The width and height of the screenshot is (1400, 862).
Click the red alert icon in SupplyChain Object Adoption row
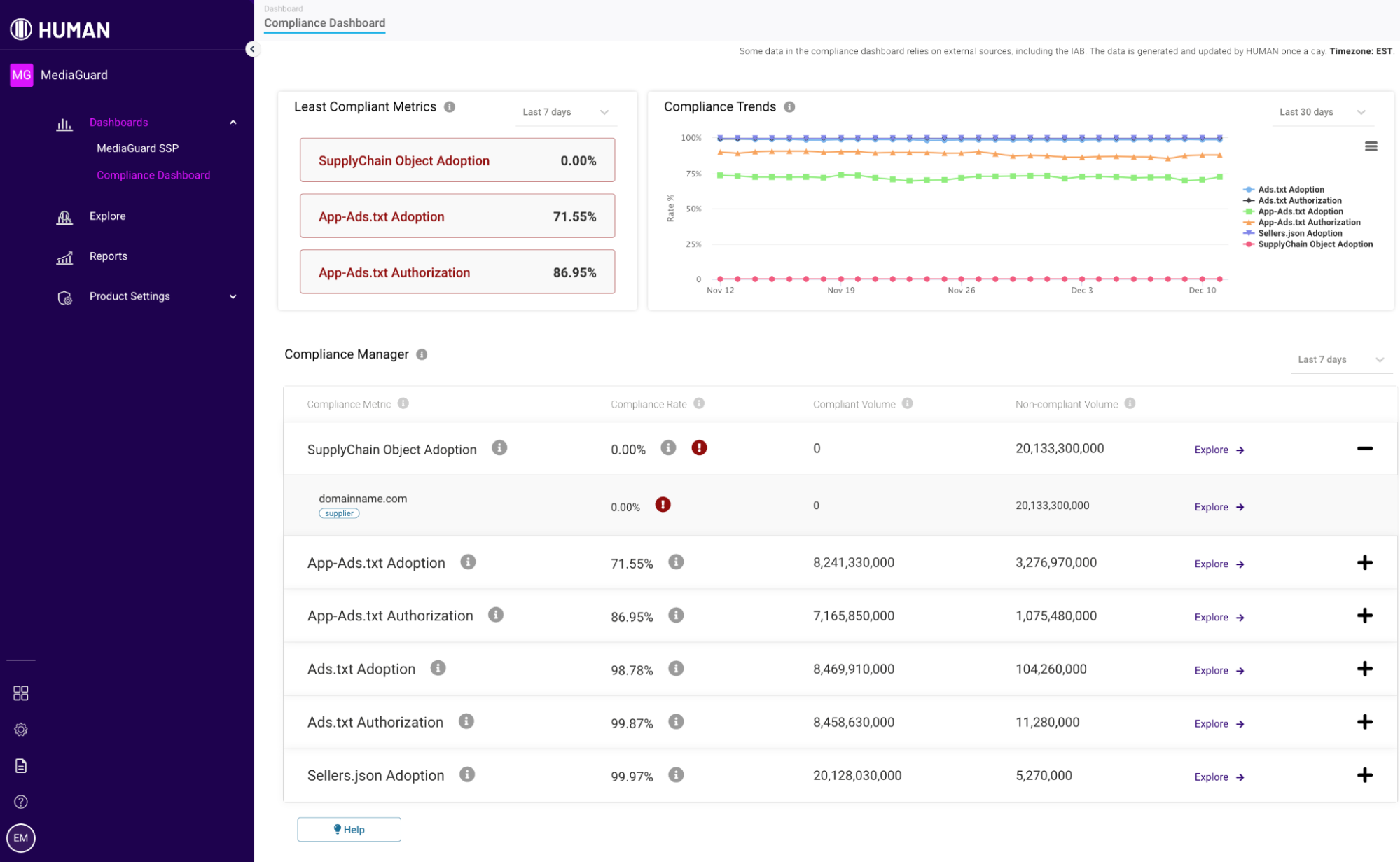[699, 448]
